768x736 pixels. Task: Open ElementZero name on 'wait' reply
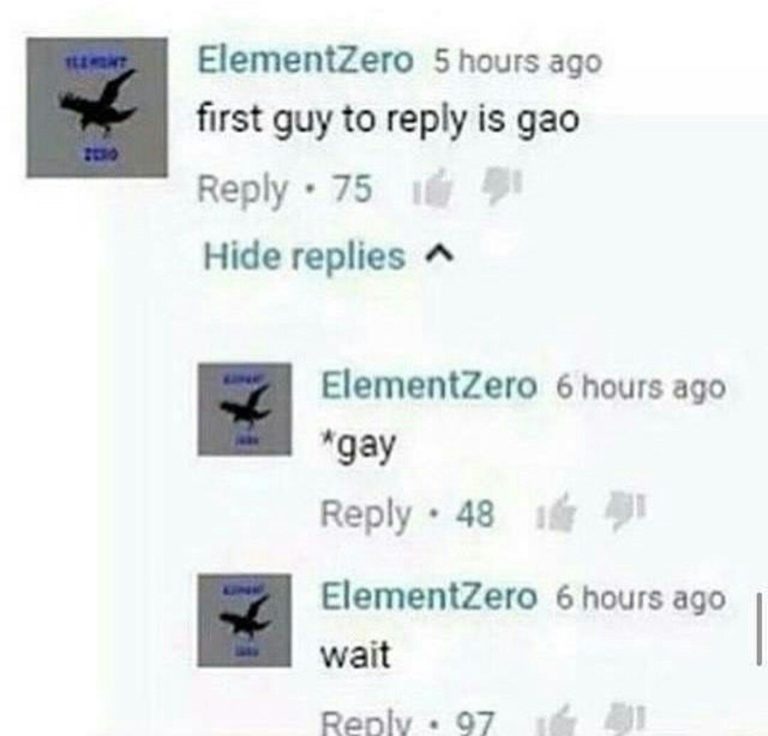(x=429, y=597)
